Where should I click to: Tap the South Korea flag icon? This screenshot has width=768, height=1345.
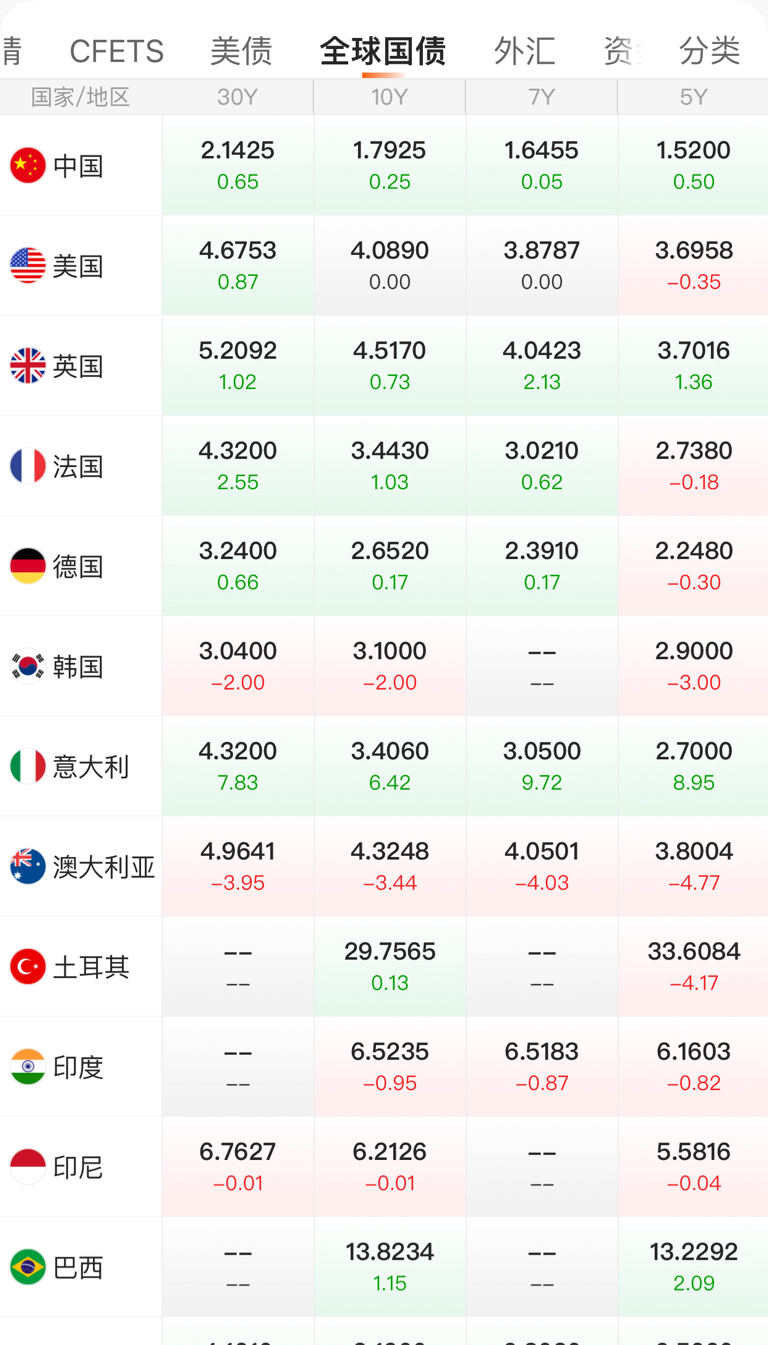pyautogui.click(x=28, y=666)
